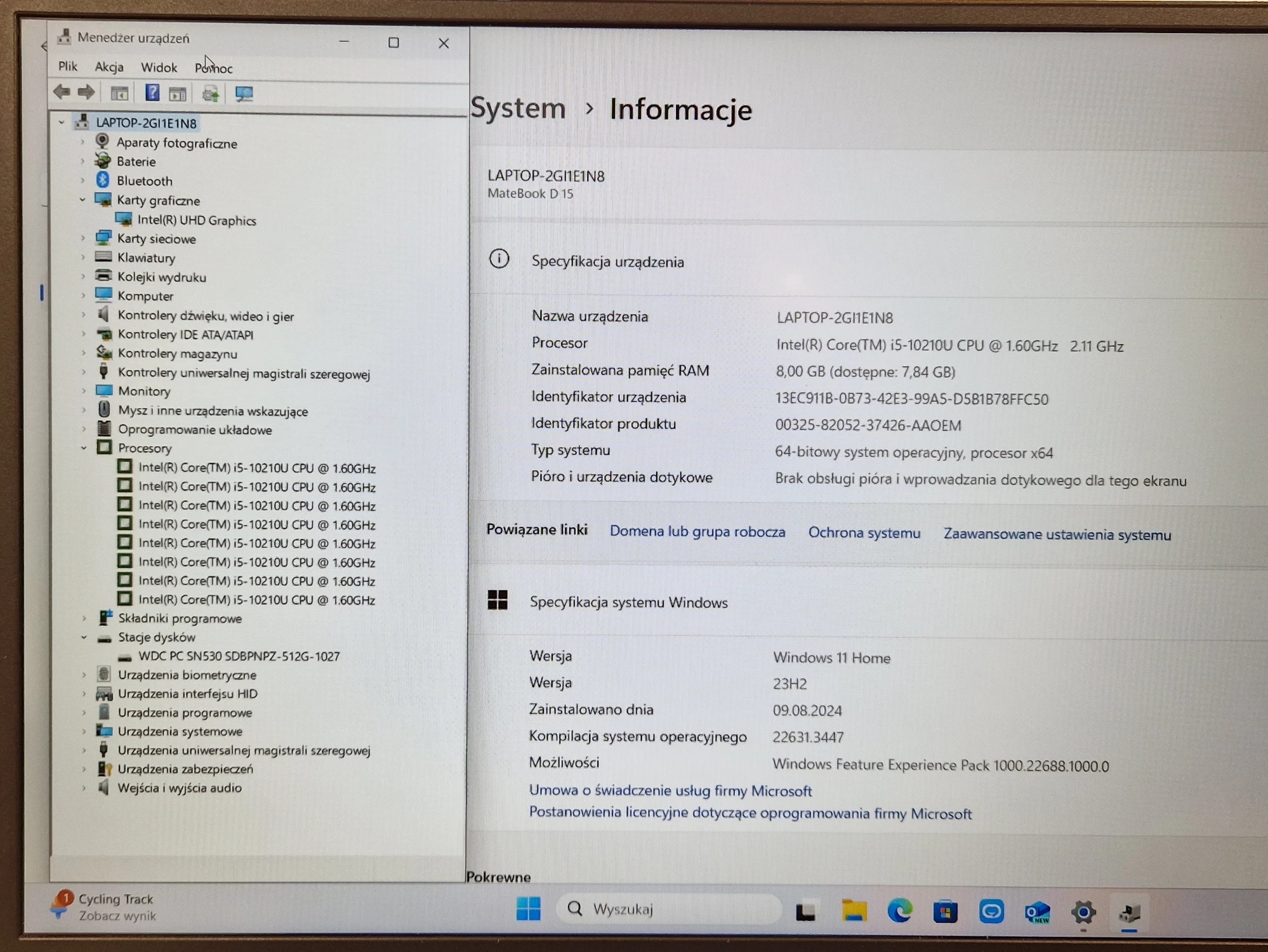The height and width of the screenshot is (952, 1268).
Task: Collapse the Stacje dysków category
Action: [x=84, y=637]
